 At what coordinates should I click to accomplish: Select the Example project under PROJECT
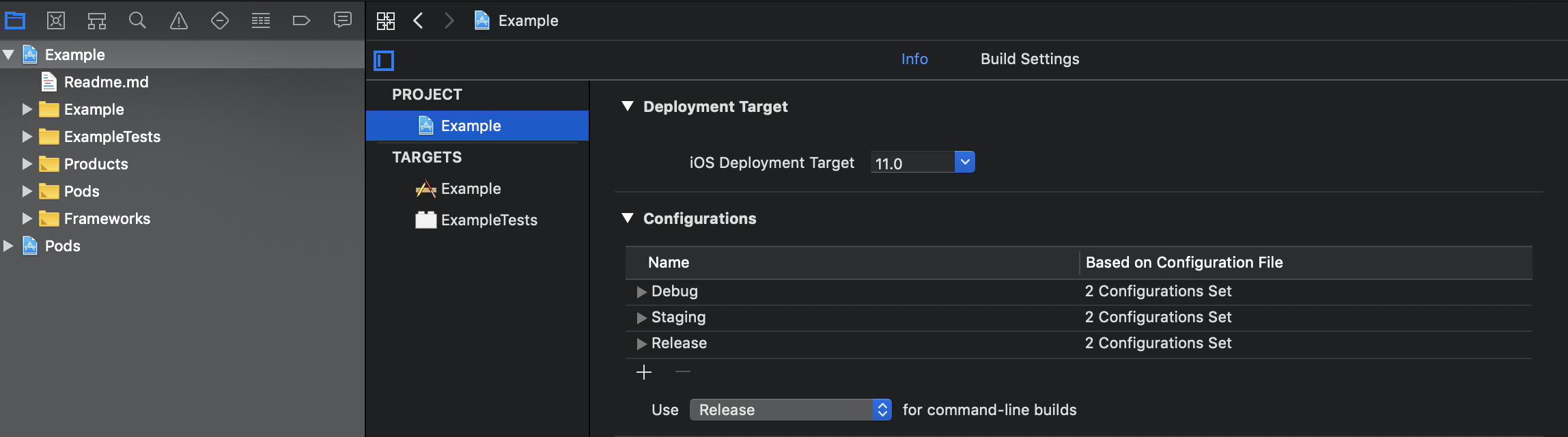pyautogui.click(x=477, y=126)
